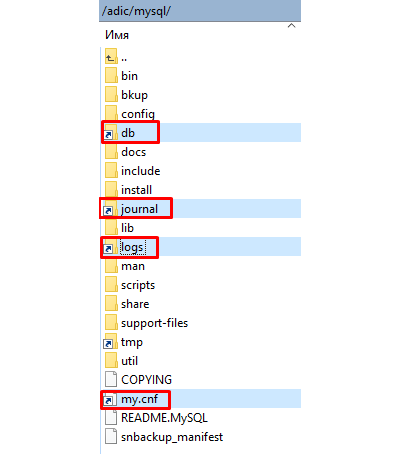
Task: Select the bin folder icon
Action: [x=111, y=75]
